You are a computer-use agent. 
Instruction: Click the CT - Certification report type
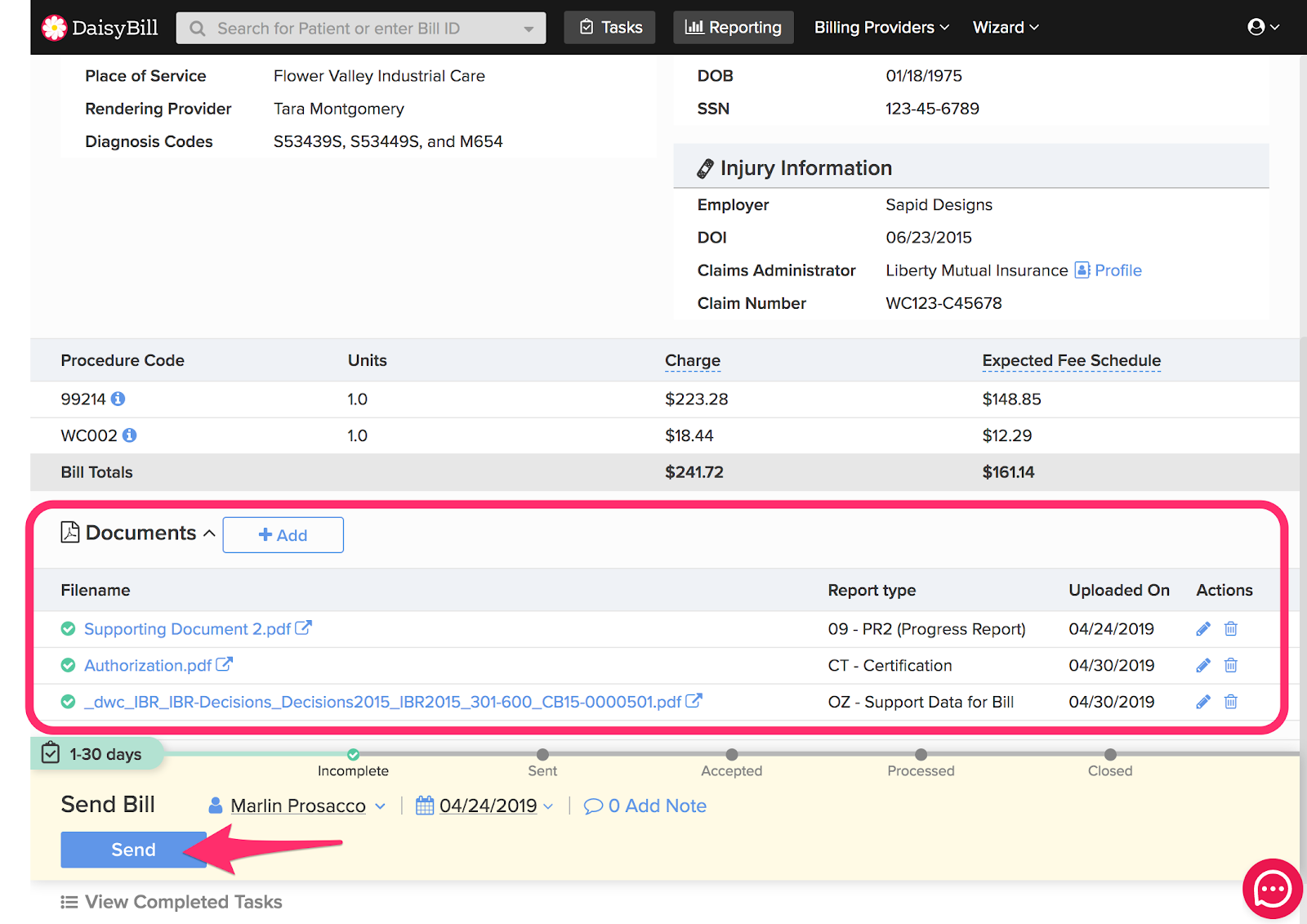890,666
